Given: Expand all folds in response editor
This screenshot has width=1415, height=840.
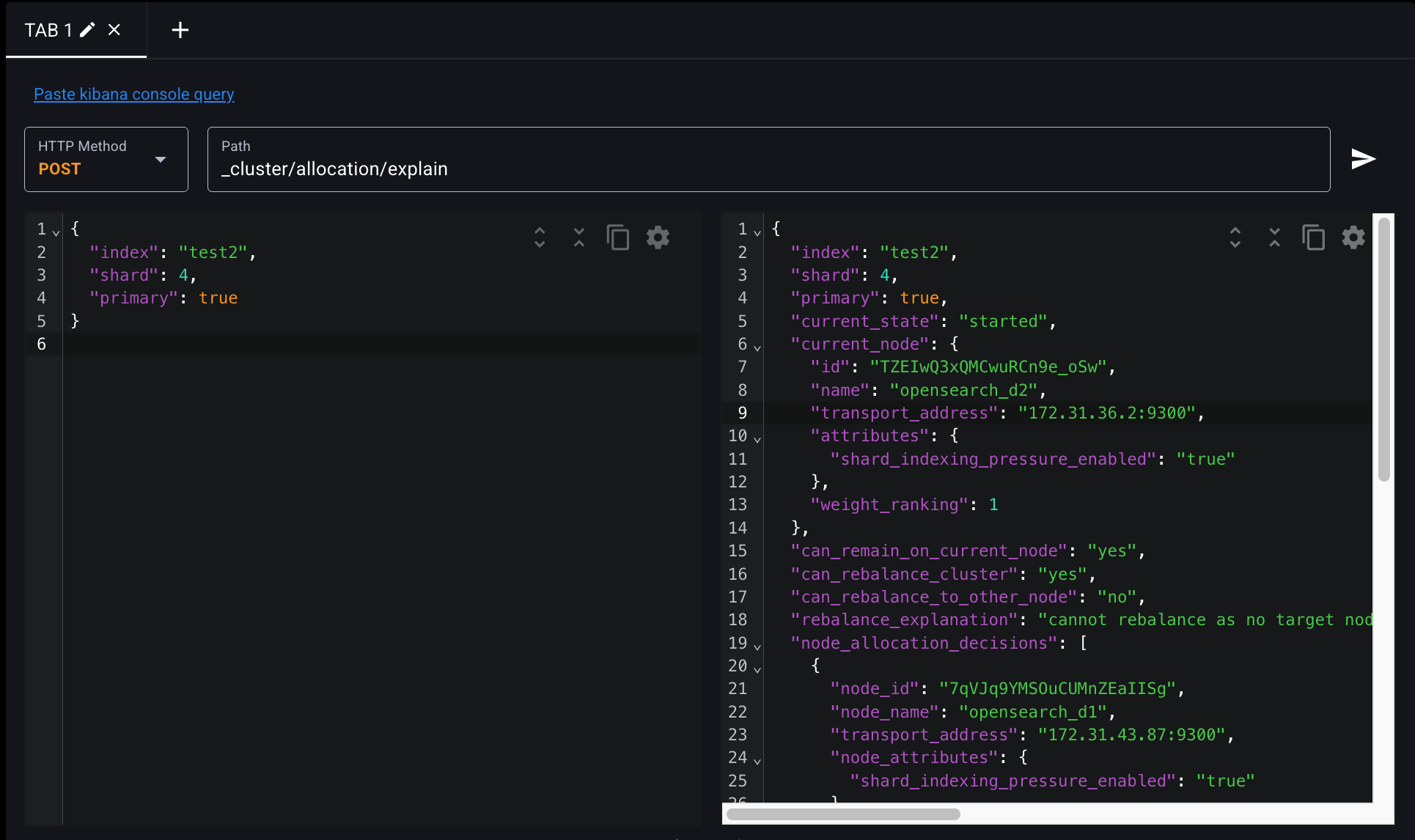Looking at the screenshot, I should (x=1235, y=237).
